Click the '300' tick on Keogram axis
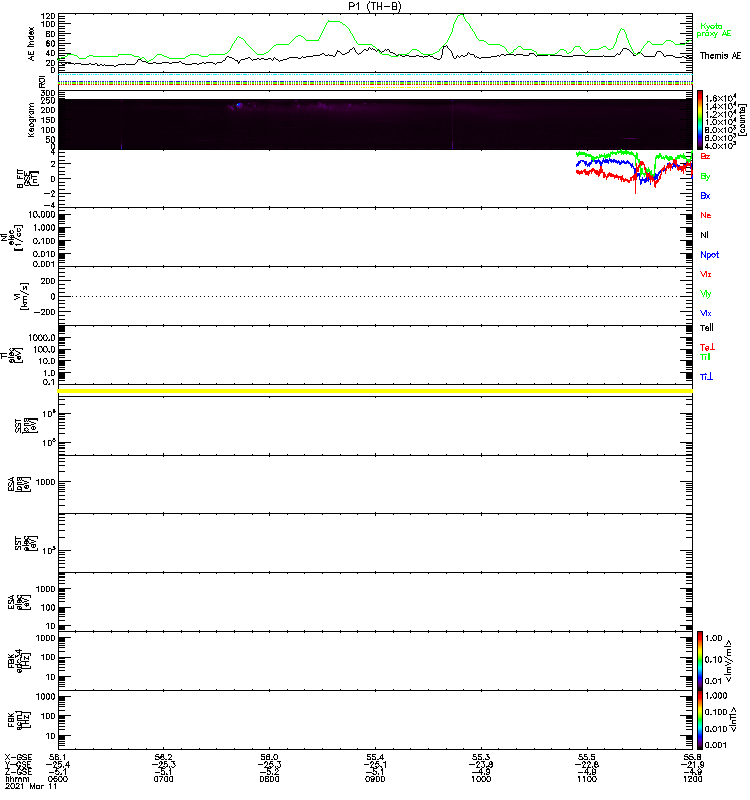This screenshot has width=750, height=800. (x=48, y=93)
